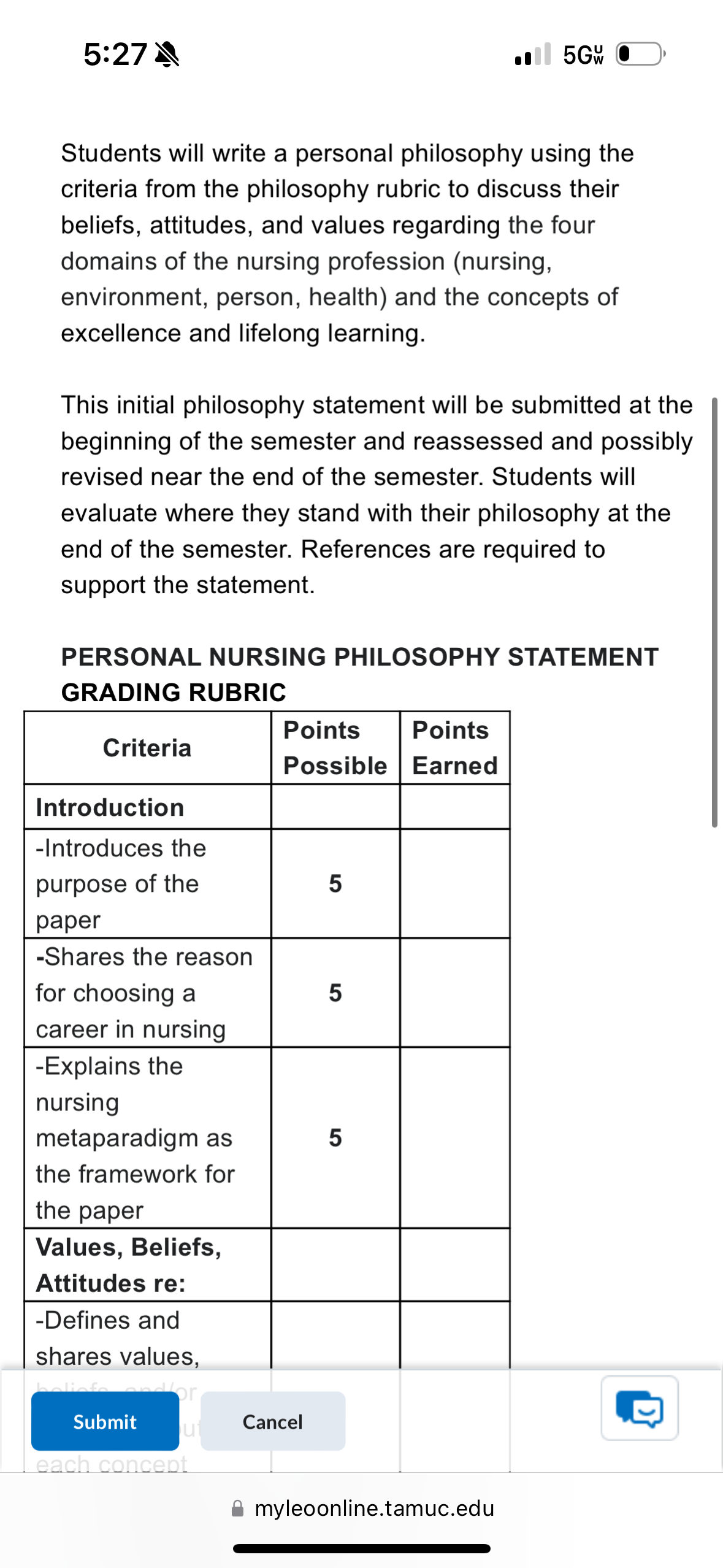Screen dimensions: 723x1568
Task: Click the vertical page scrollbar
Action: pyautogui.click(x=714, y=612)
